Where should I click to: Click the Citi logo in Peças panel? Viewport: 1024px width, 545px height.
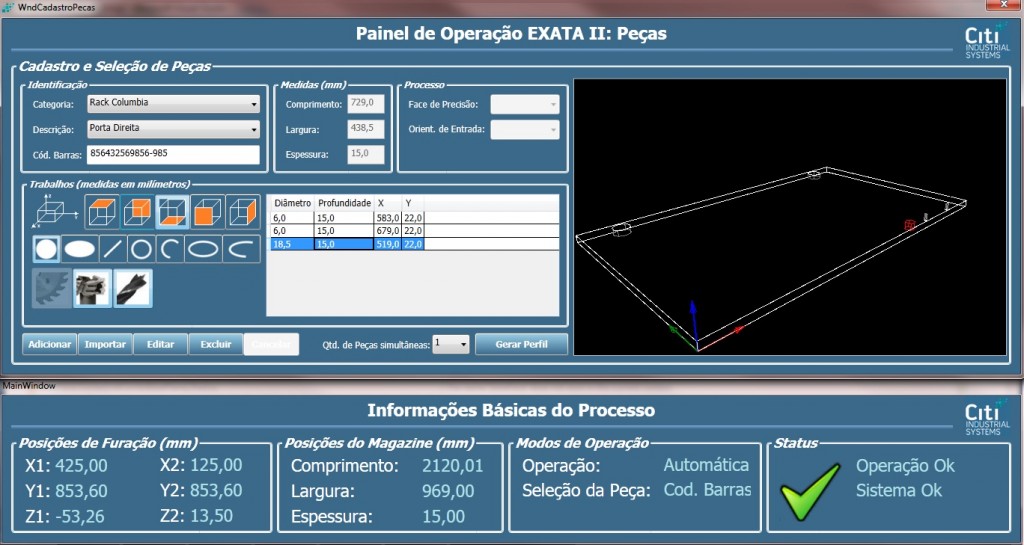tap(987, 42)
